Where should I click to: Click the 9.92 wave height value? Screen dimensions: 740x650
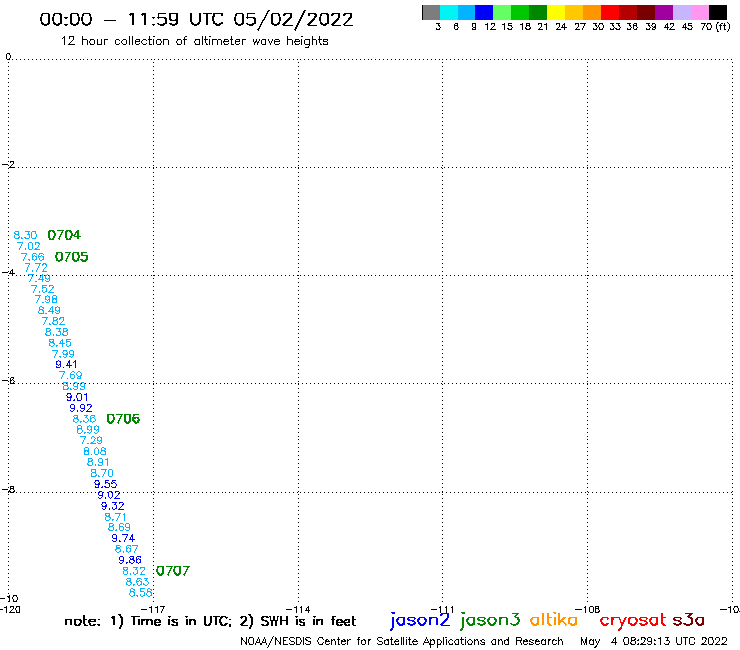coord(81,408)
